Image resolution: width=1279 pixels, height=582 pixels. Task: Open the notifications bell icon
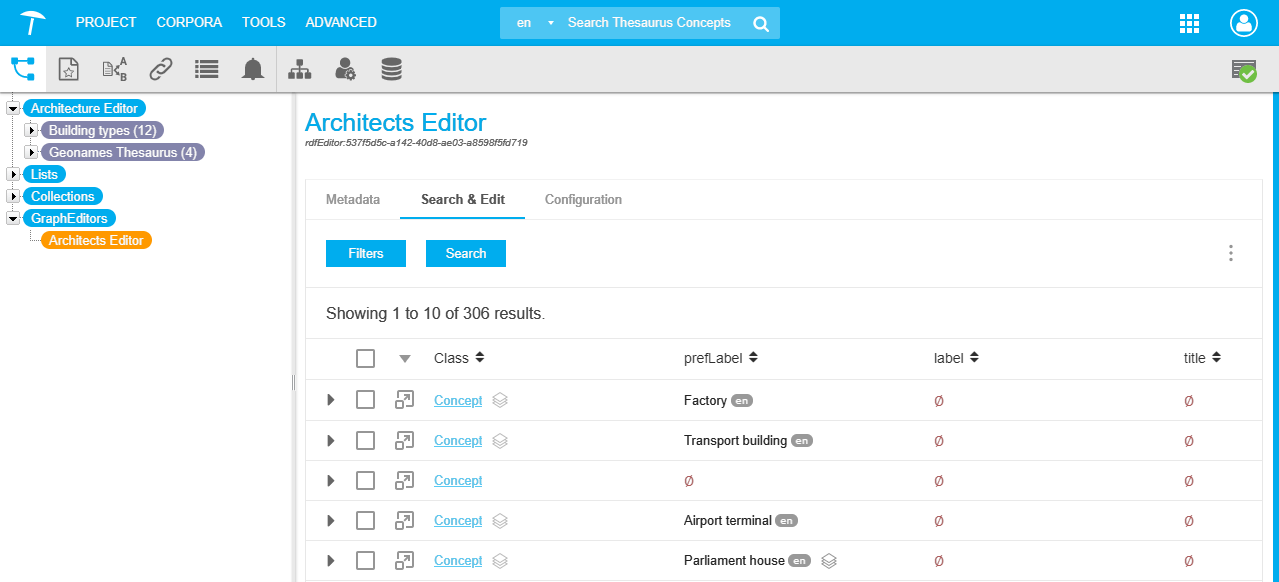[x=253, y=69]
